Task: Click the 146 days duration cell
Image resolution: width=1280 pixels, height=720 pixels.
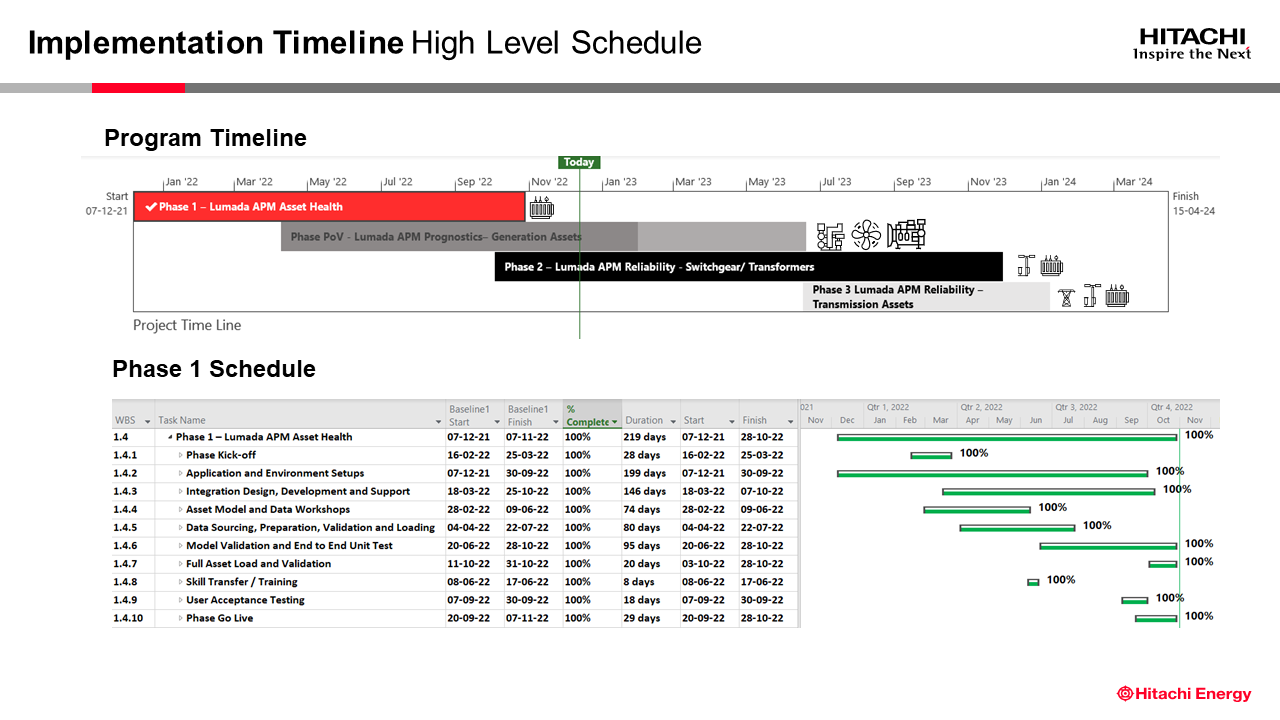Action: [x=650, y=491]
